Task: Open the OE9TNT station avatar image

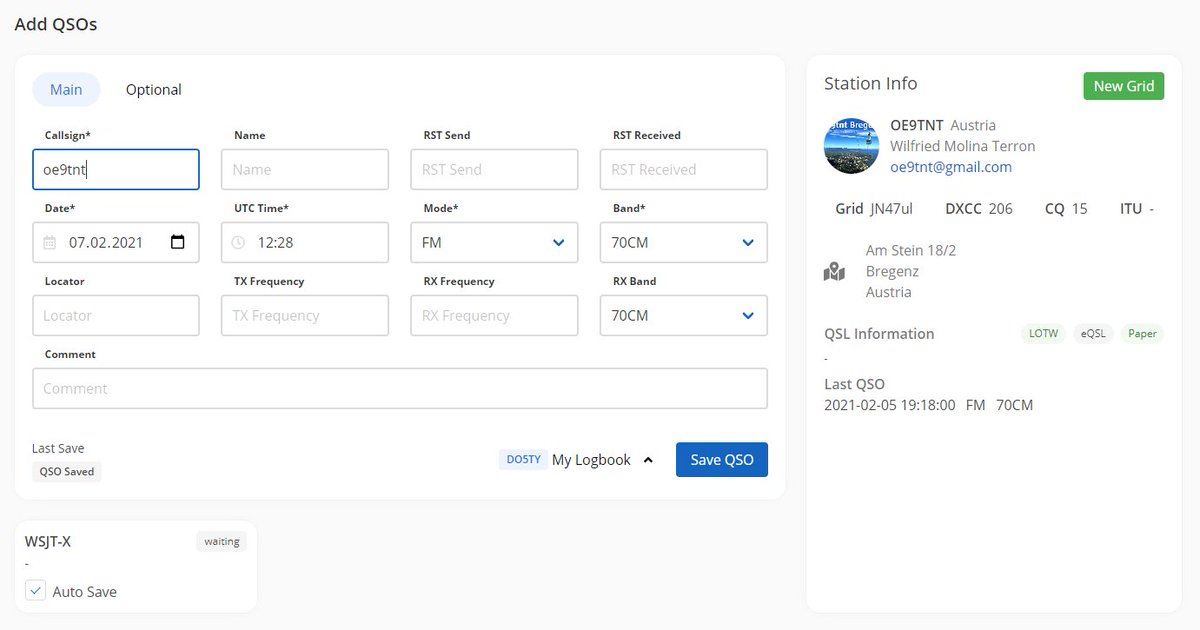Action: 851,145
